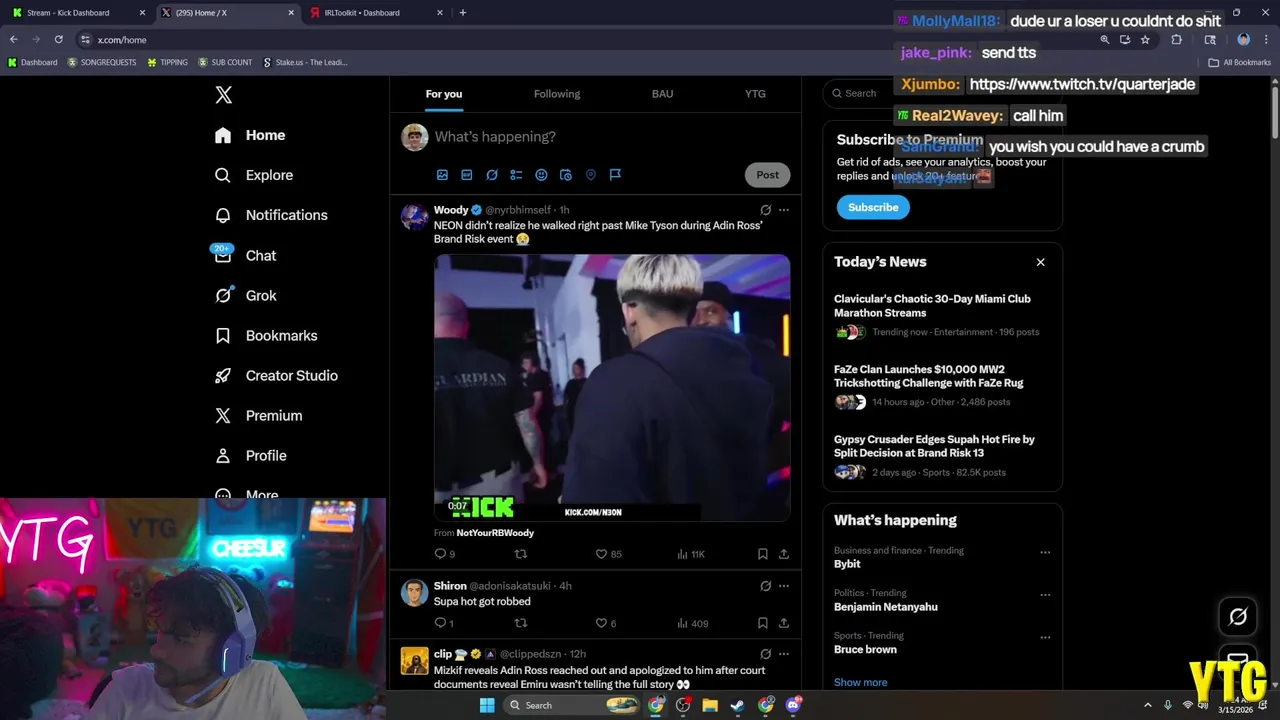
Task: View analytics on Woody's post (11K)
Action: coord(691,554)
